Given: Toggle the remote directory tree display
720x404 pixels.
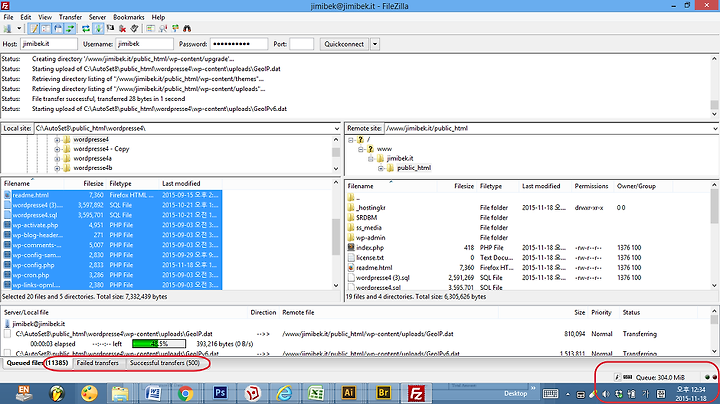Looking at the screenshot, I should [58, 28].
